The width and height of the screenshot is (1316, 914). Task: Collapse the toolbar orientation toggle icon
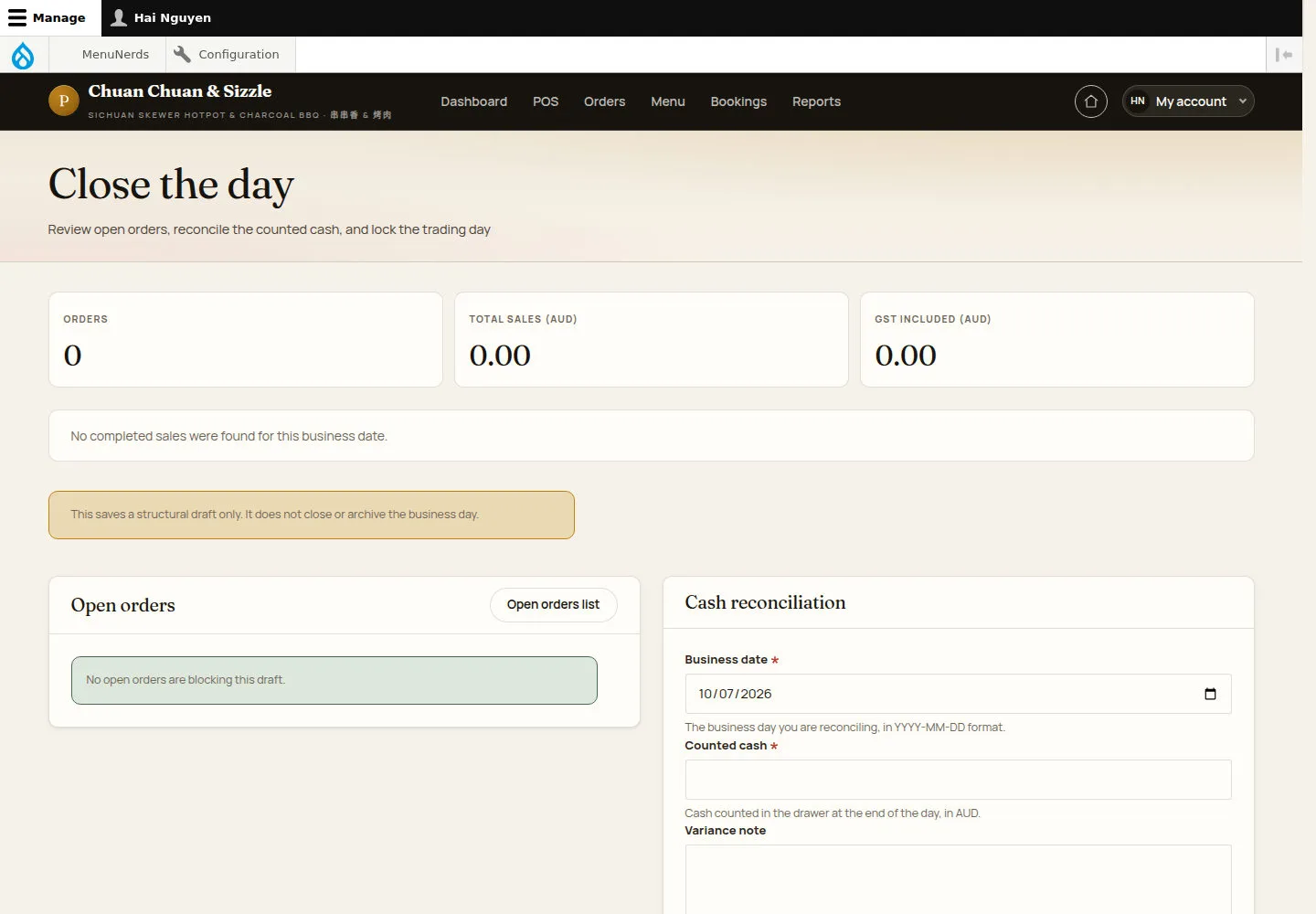(1284, 55)
